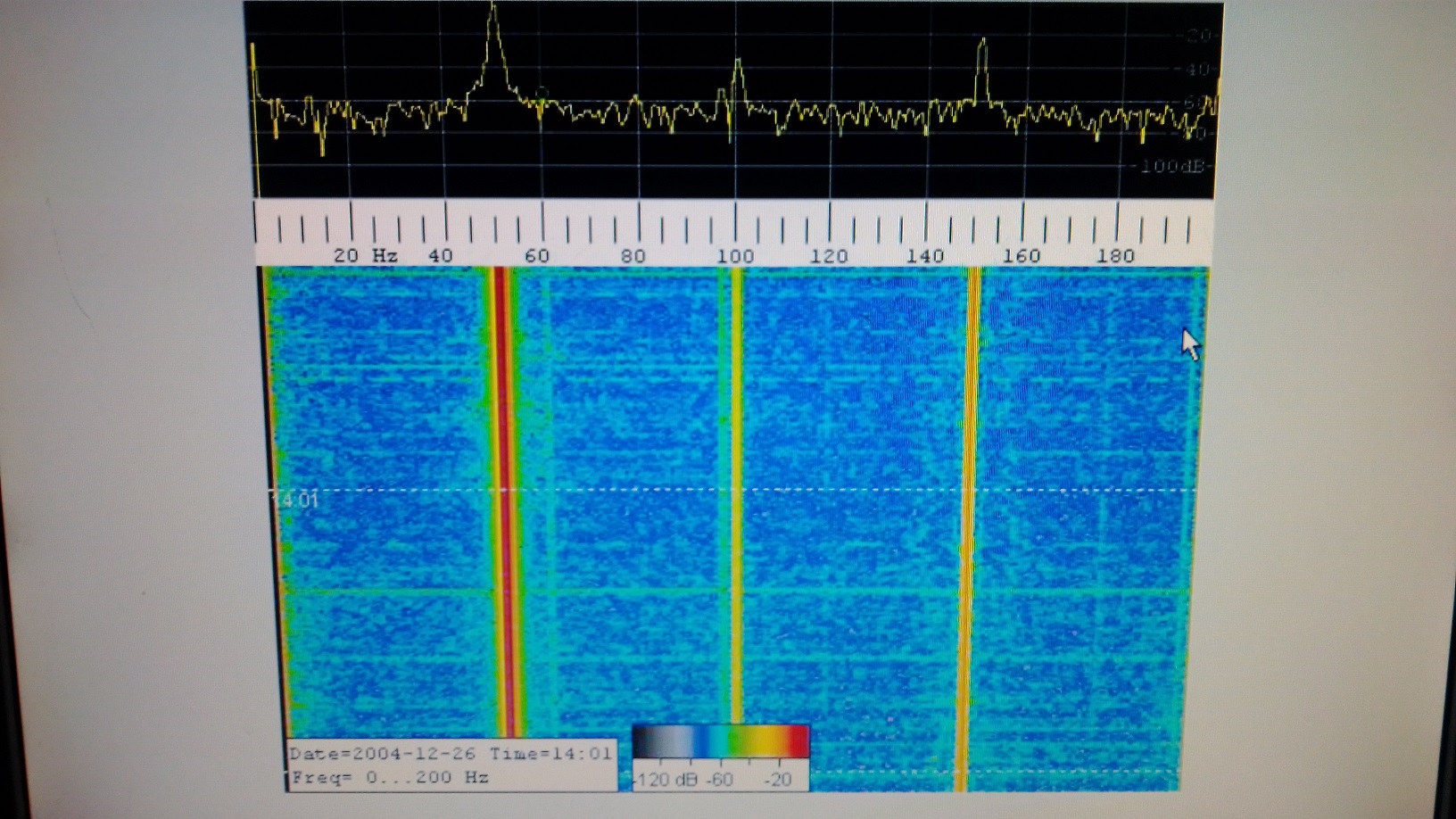Click the 160 mark on frequency ruler
The height and width of the screenshot is (819, 1456).
1022,255
